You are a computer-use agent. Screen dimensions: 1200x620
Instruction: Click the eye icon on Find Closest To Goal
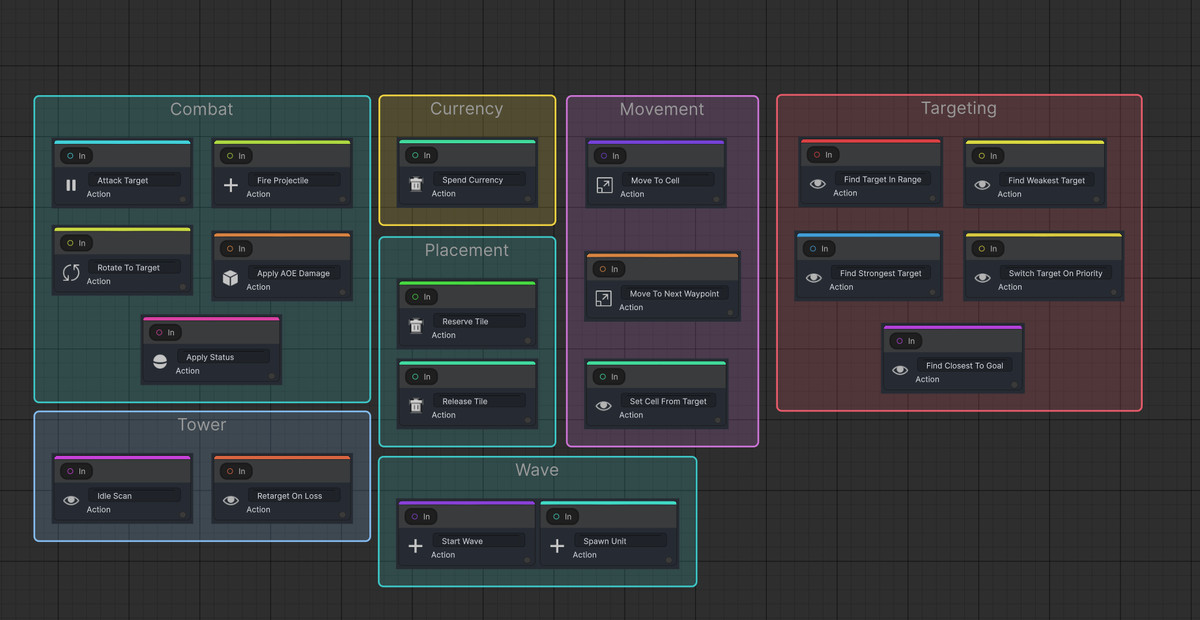(900, 370)
